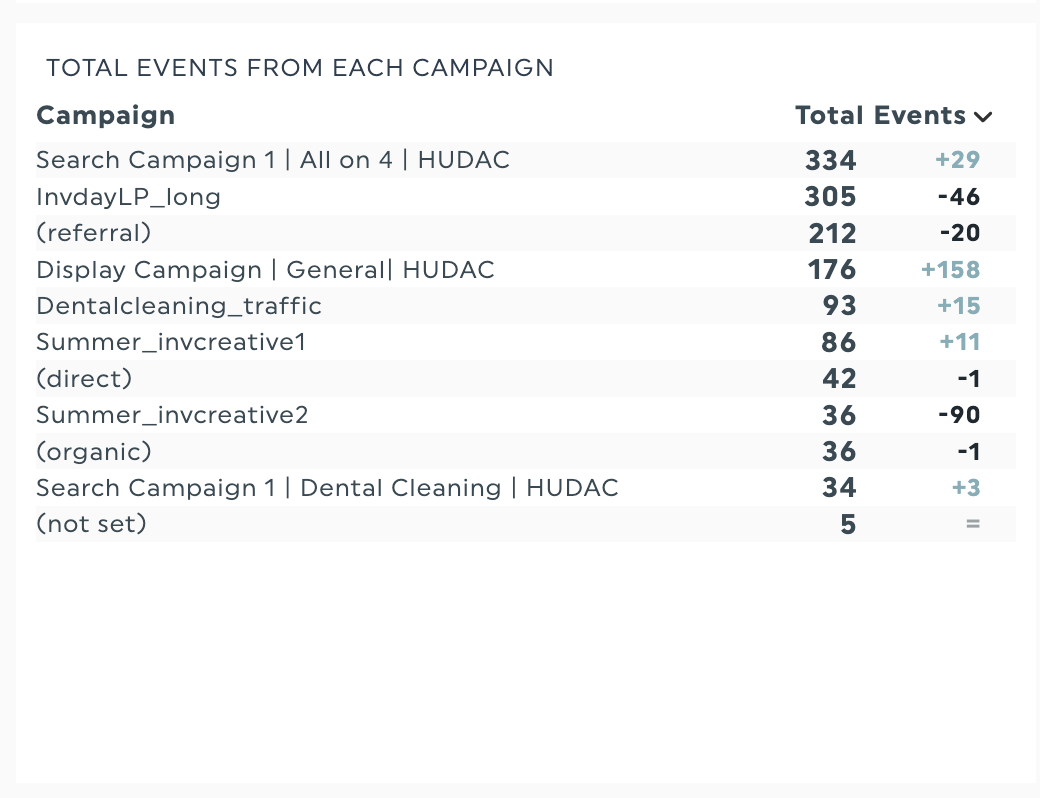Screen dimensions: 1040x798
Task: Click the Total Events From Each Campaign title
Action: point(300,68)
